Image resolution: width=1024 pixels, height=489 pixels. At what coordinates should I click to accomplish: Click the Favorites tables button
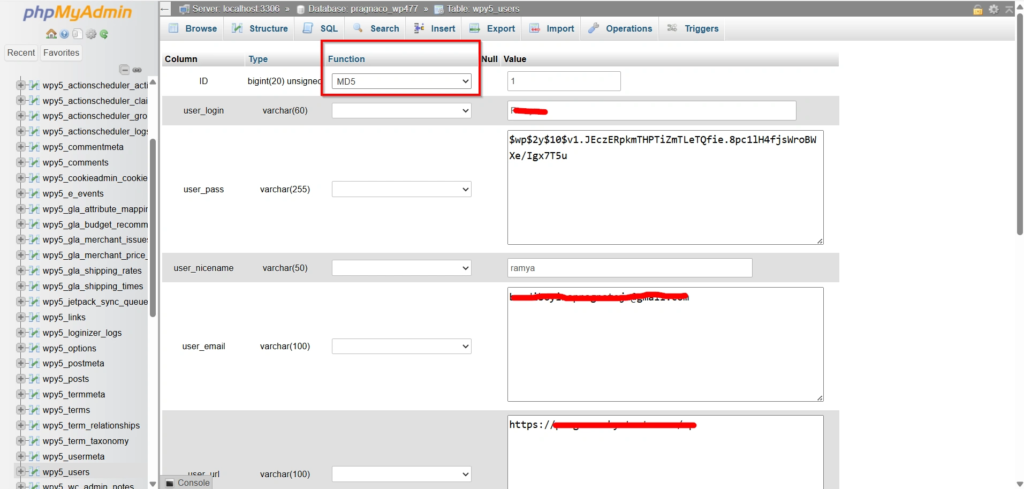[61, 53]
